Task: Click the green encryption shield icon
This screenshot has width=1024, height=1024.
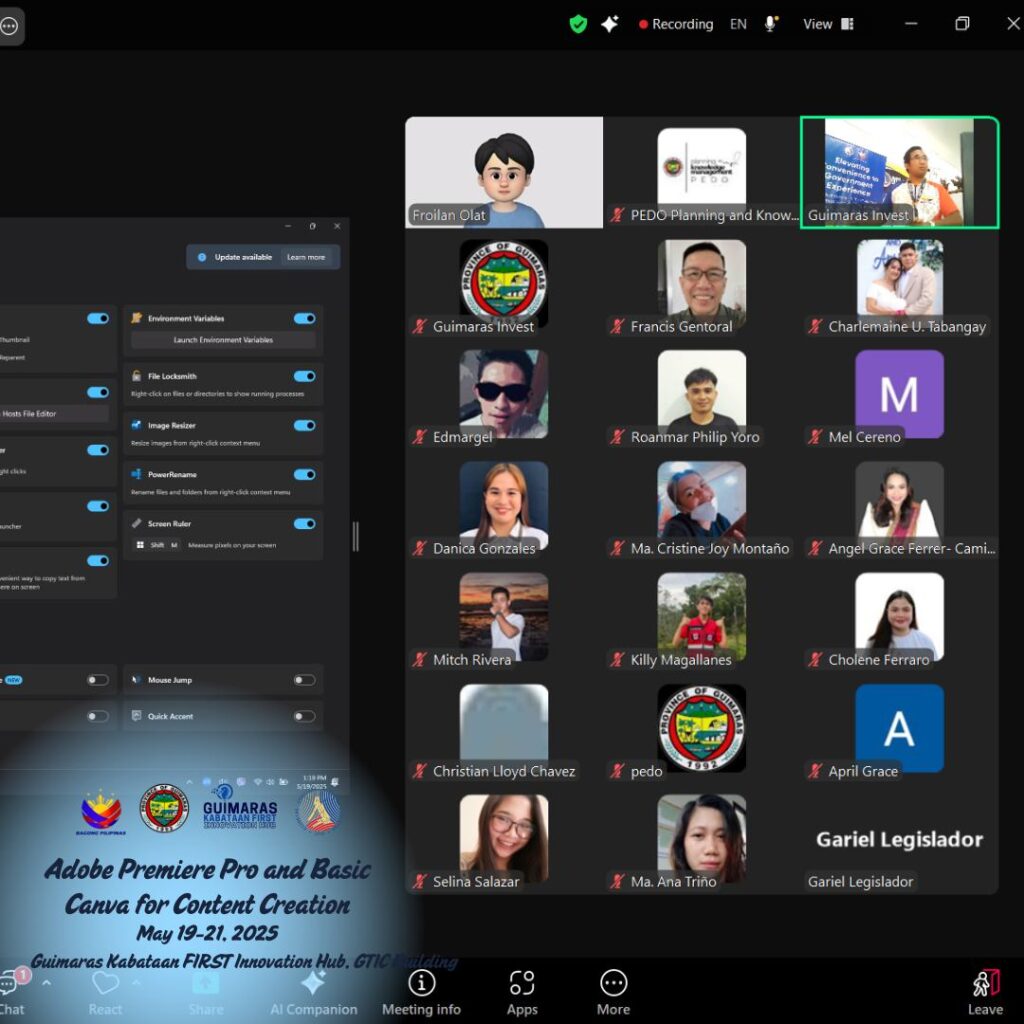Action: [x=578, y=24]
